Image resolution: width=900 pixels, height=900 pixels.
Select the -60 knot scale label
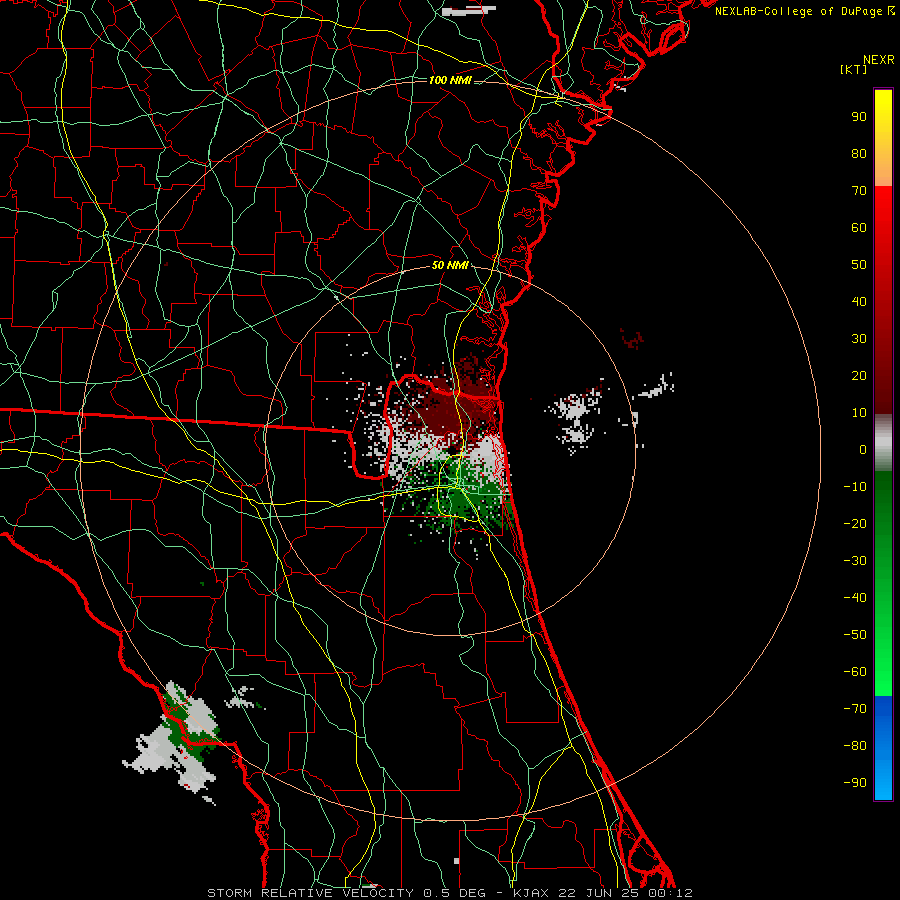click(855, 672)
